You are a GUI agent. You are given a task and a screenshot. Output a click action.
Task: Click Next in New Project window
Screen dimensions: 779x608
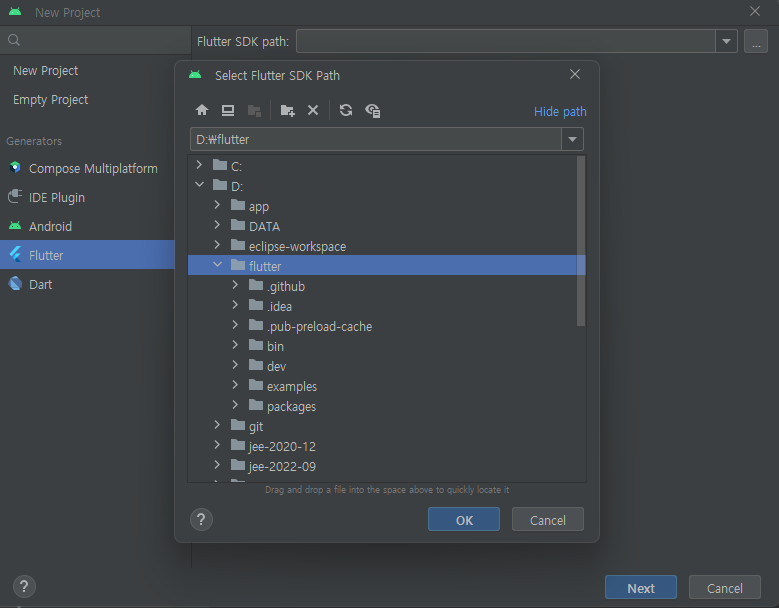(641, 588)
